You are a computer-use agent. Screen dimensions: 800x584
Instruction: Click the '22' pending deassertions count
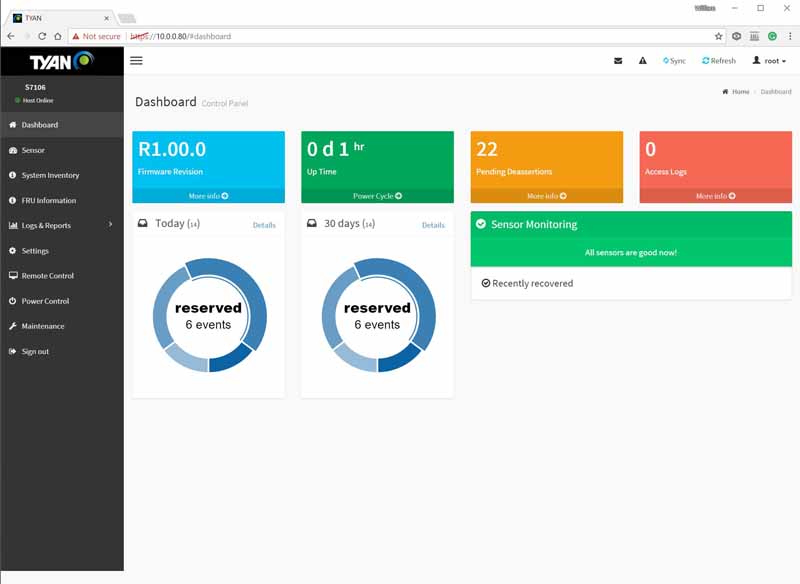point(487,149)
